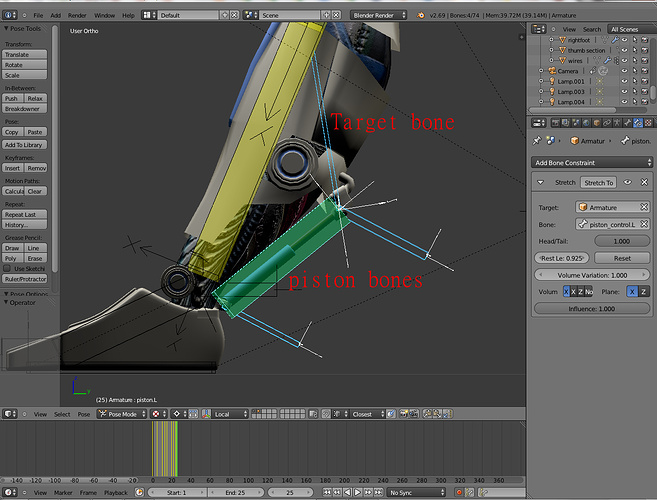The image size is (657, 500).
Task: Open the Bone properties tab icon
Action: pos(628,123)
